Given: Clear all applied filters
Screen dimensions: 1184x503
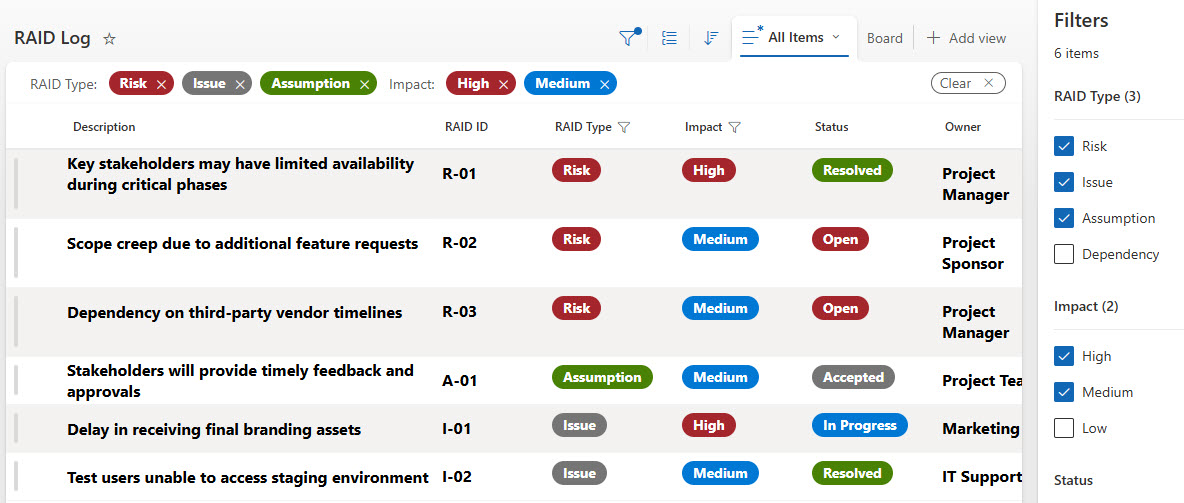Looking at the screenshot, I should [967, 83].
